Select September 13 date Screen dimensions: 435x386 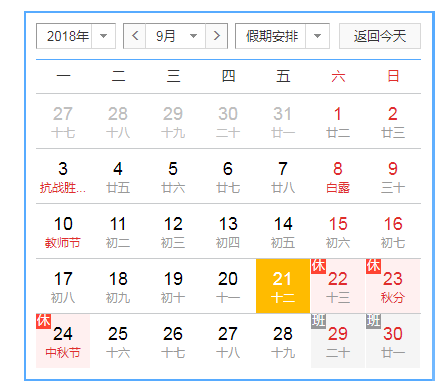click(x=228, y=231)
